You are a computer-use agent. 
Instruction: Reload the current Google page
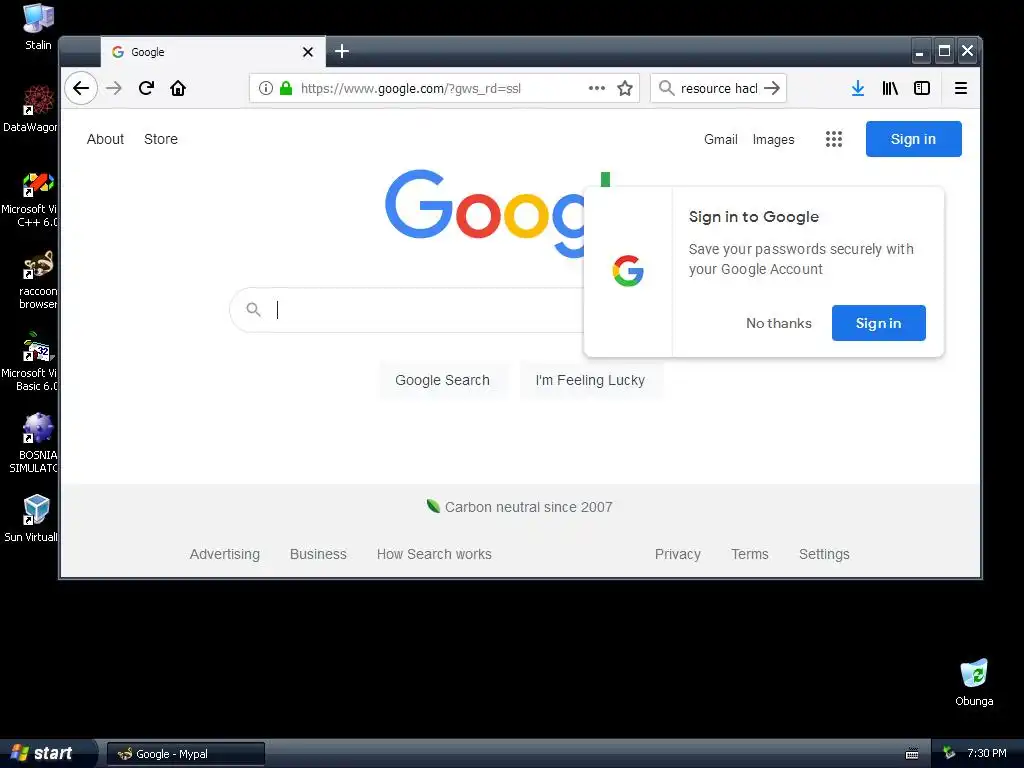[x=146, y=88]
